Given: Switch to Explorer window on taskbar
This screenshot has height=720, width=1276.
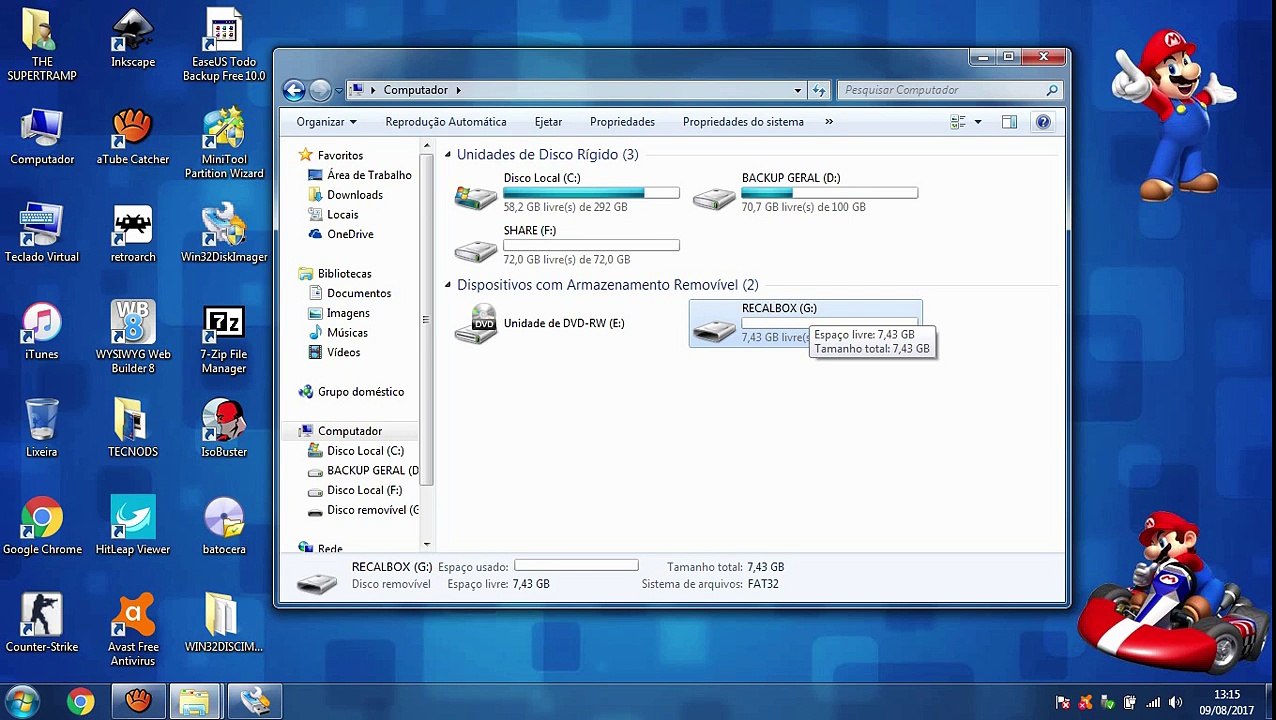Looking at the screenshot, I should click(x=195, y=701).
